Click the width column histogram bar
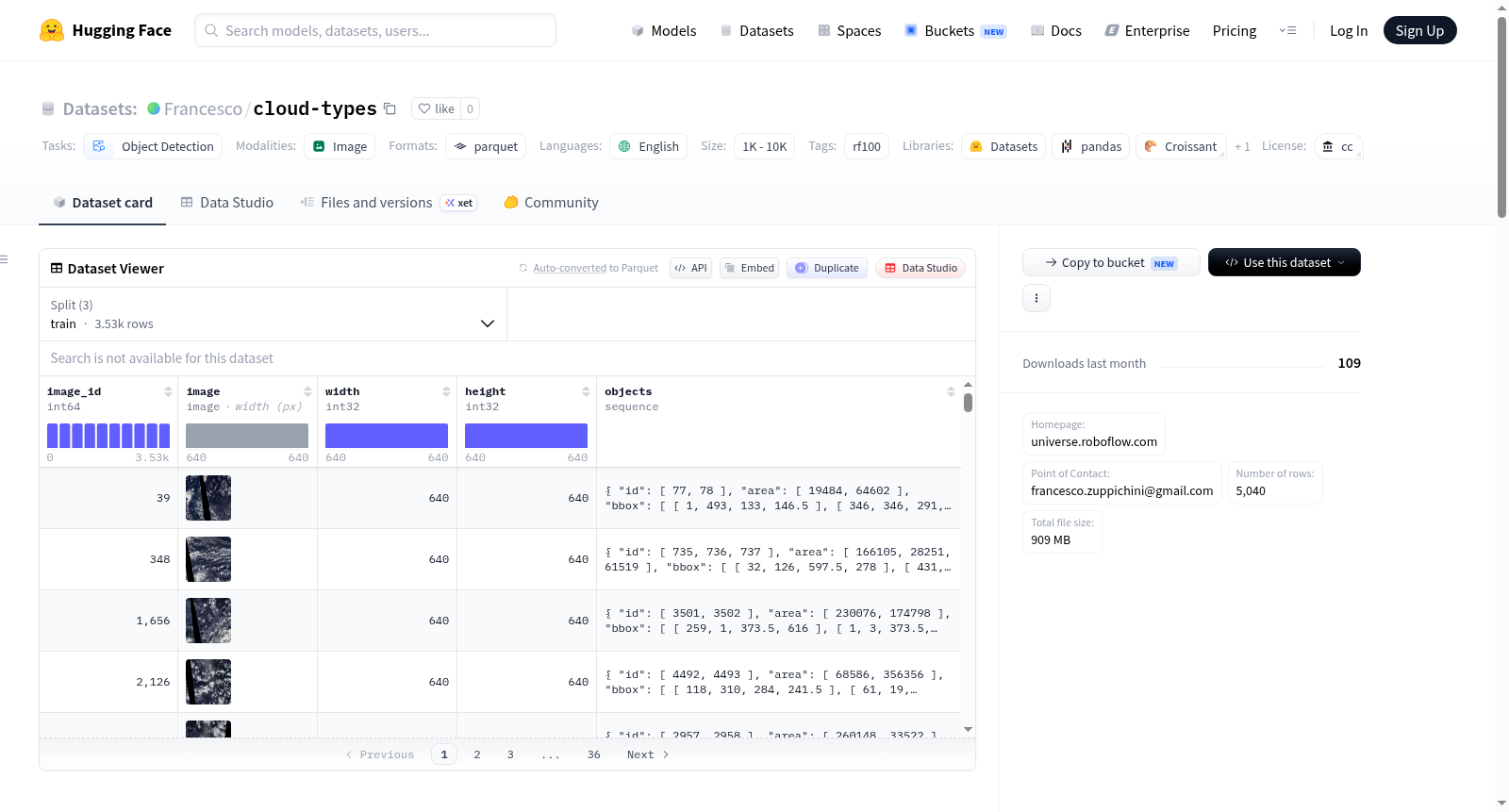1509x812 pixels. click(387, 436)
